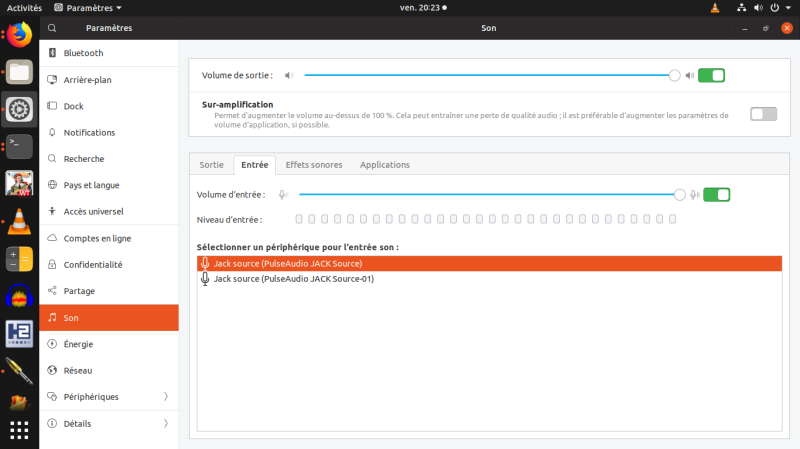The image size is (800, 449).
Task: Open Hydrogen drum machine dock icon
Action: pyautogui.click(x=19, y=334)
